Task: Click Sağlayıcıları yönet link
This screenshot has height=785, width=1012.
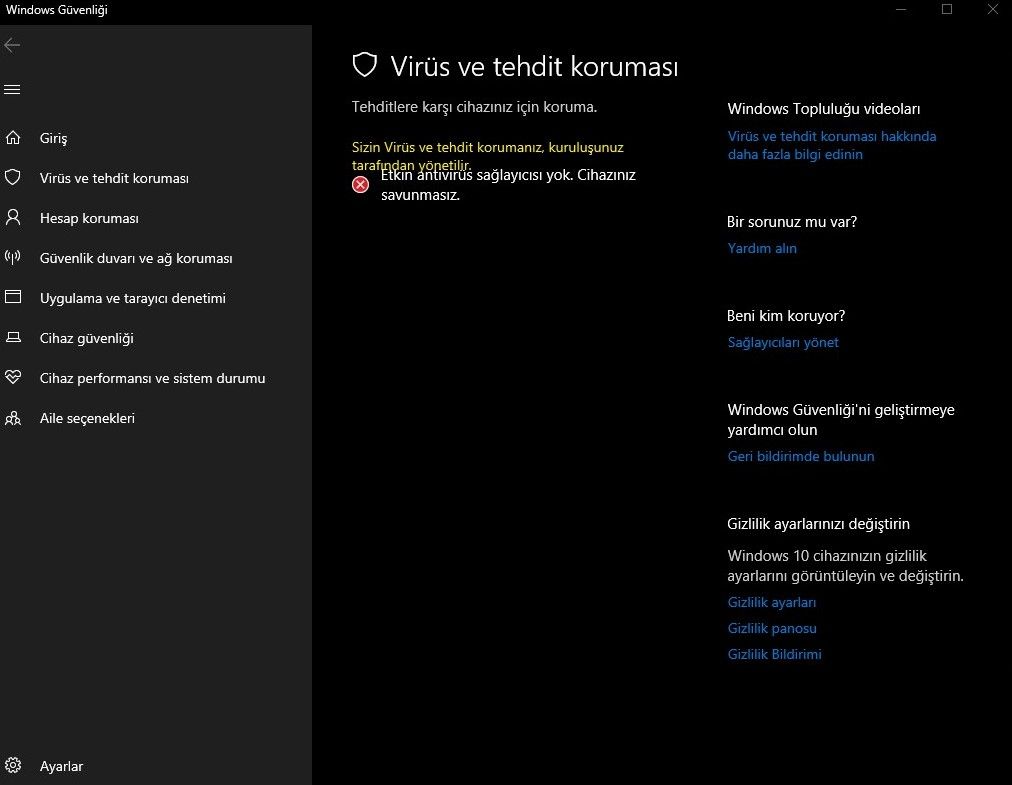Action: click(783, 342)
